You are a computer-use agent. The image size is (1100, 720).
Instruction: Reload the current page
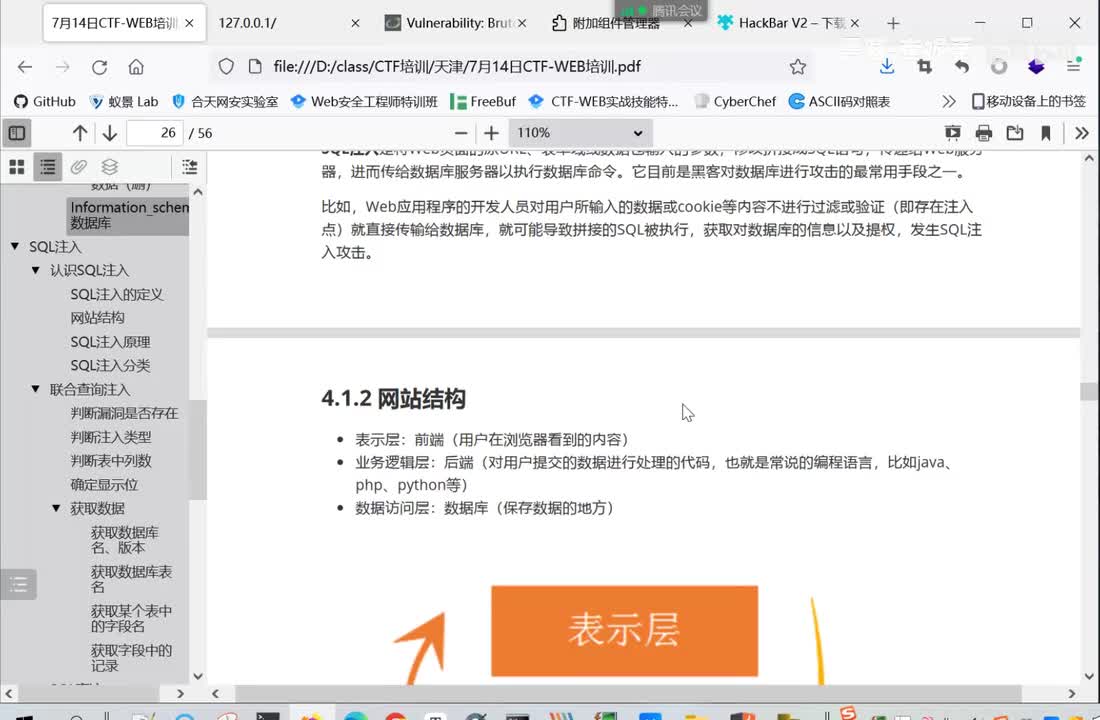(99, 67)
